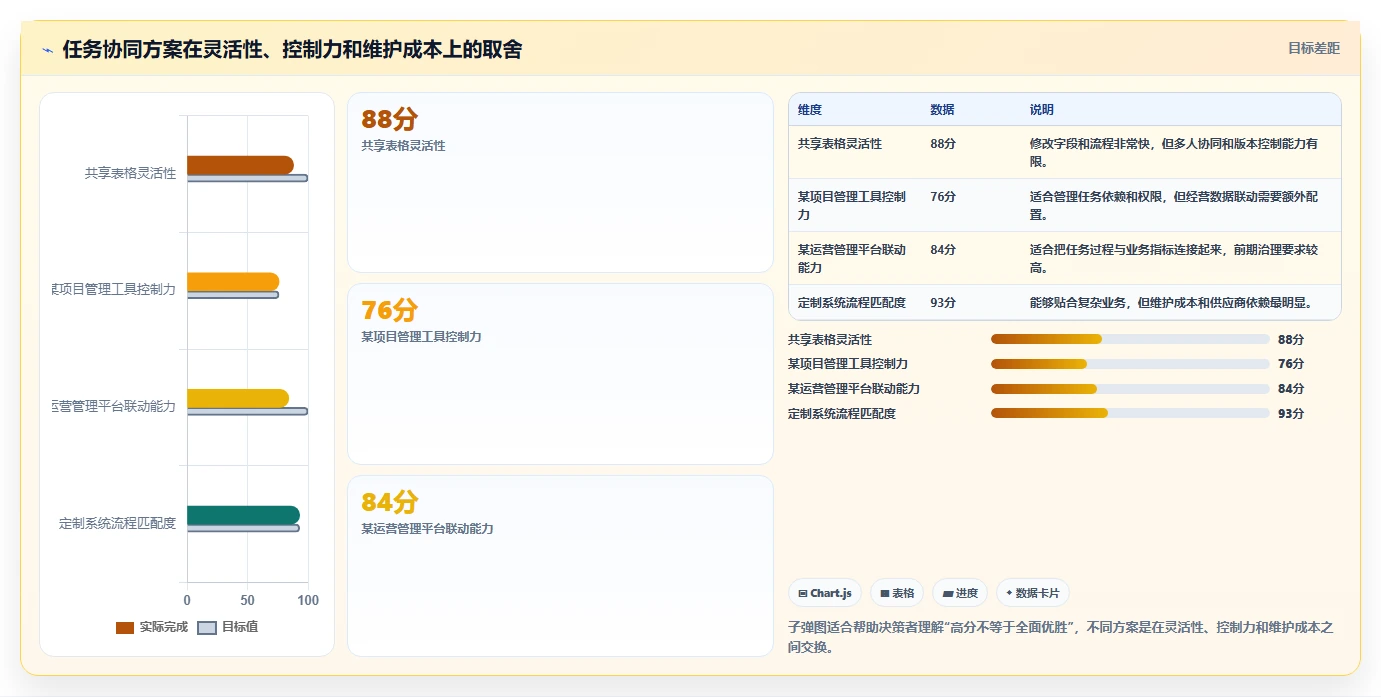
Task: Click the 数据卡片 tag chip
Action: 1033,593
